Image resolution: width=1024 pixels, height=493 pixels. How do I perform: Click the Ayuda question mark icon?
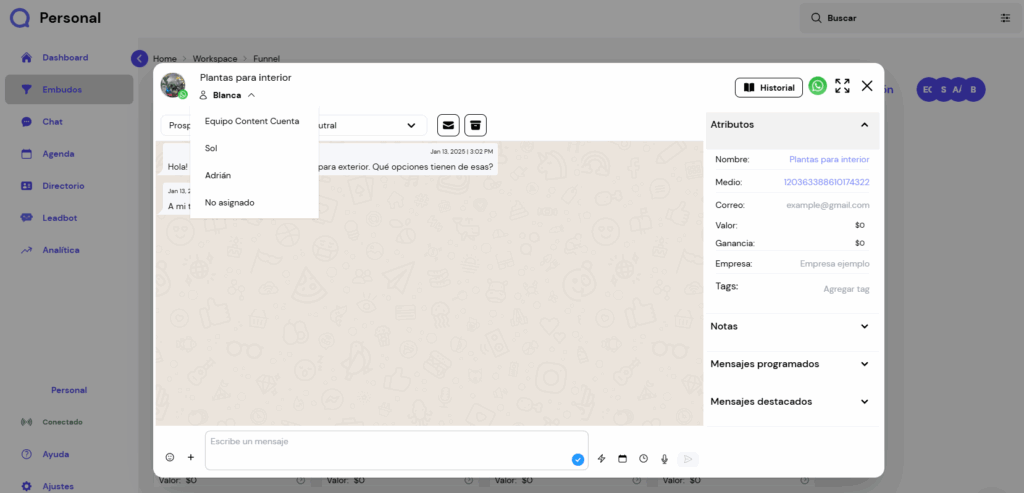[26, 454]
